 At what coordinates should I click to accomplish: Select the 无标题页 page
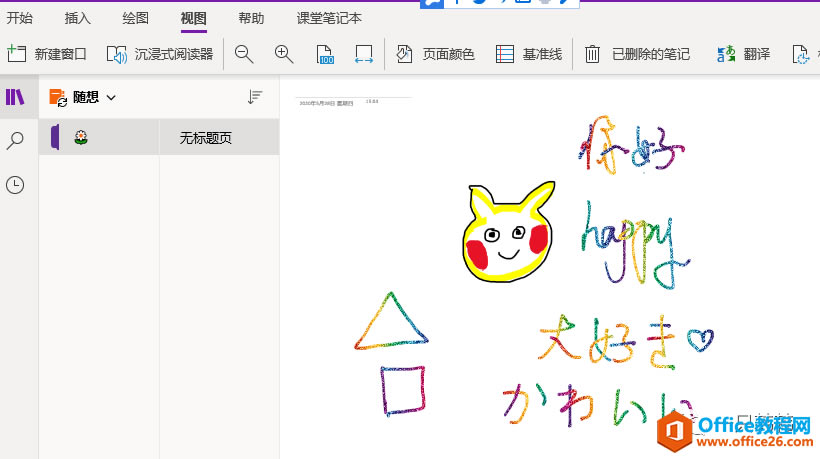click(206, 139)
